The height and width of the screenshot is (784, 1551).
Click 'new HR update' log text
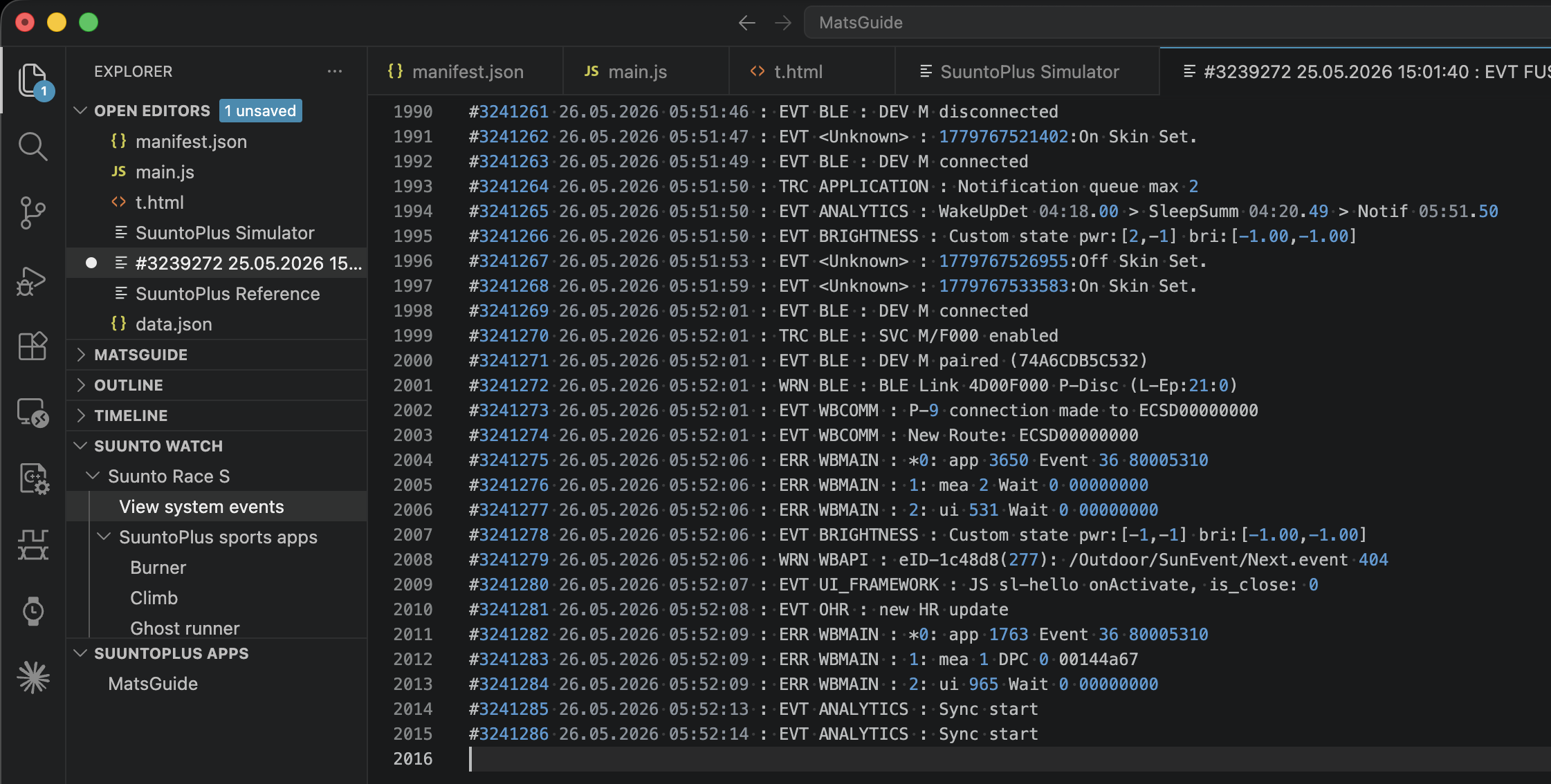click(944, 609)
